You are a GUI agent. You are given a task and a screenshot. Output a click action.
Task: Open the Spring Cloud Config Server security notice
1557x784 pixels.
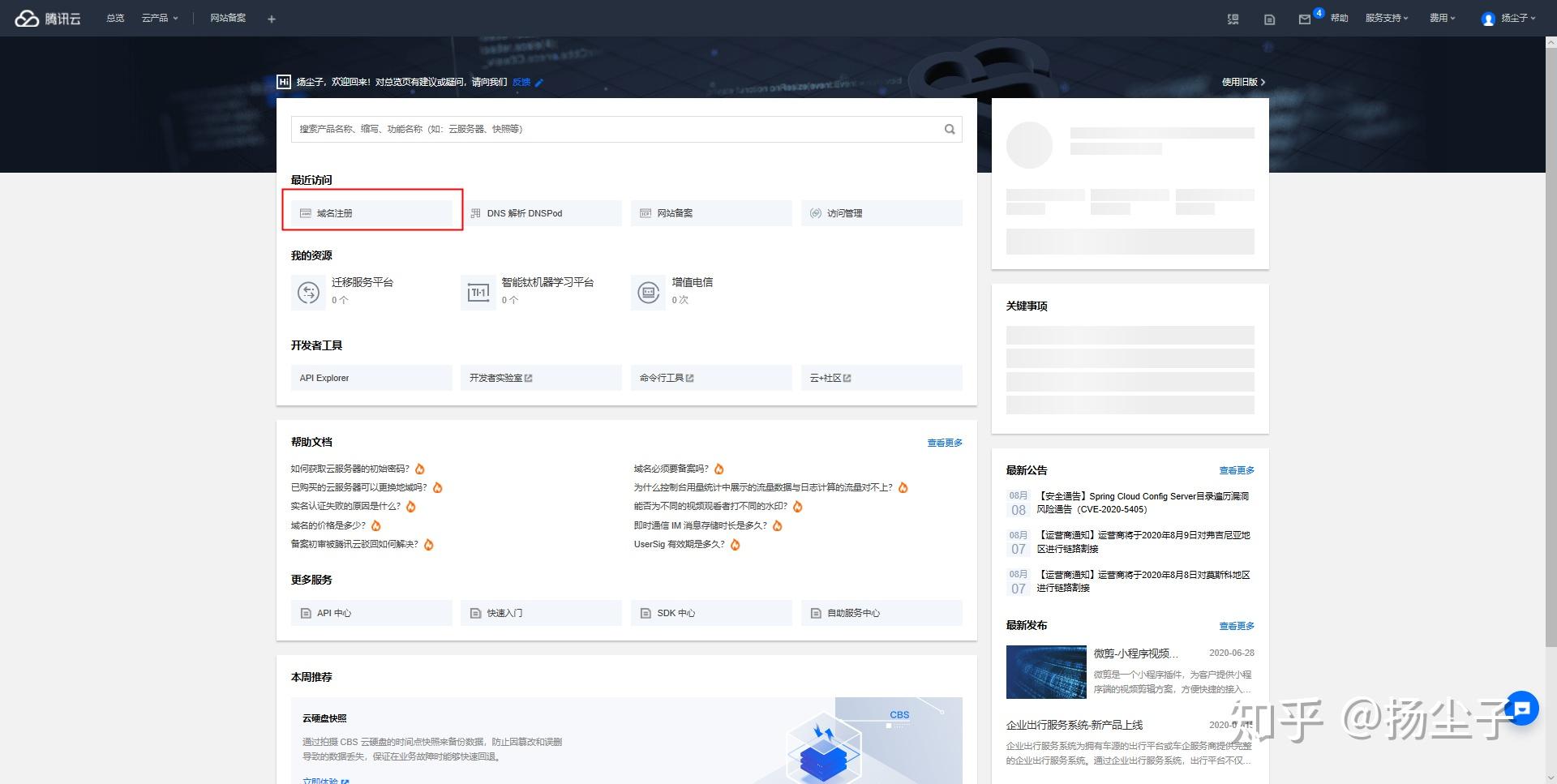1143,503
